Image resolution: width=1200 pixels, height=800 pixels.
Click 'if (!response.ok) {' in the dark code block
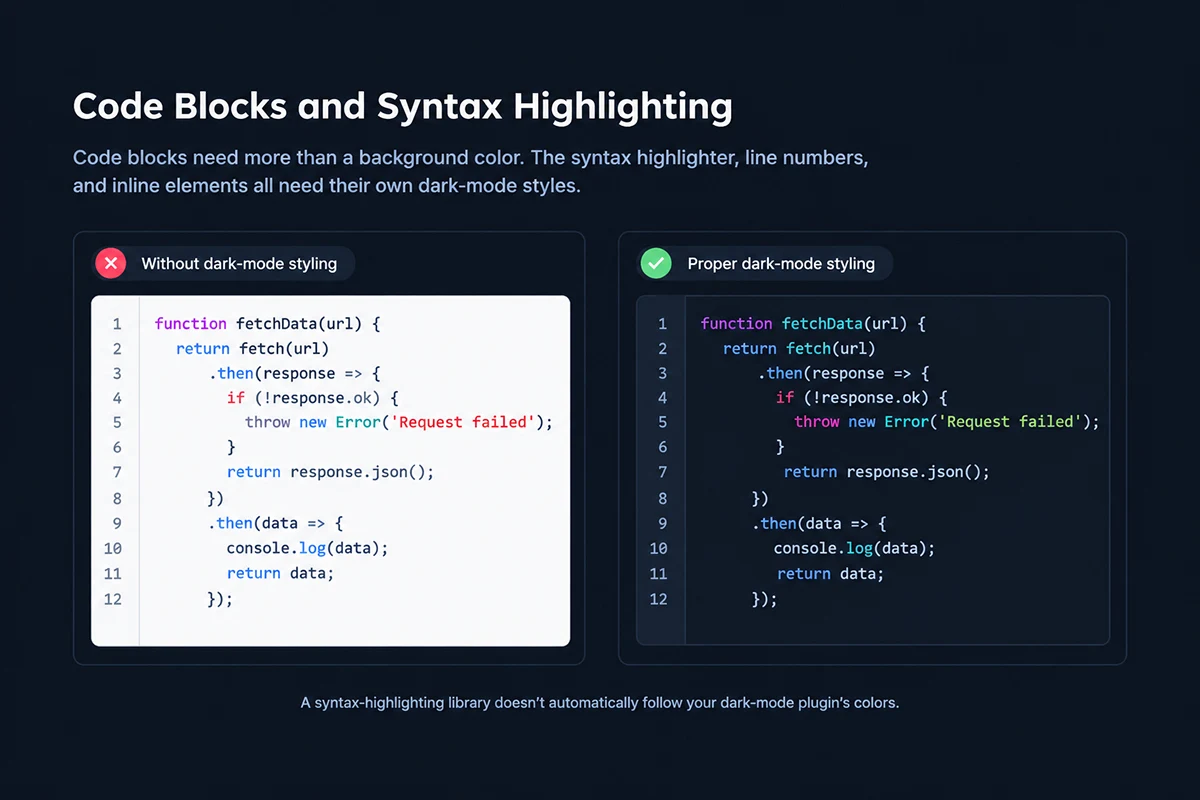click(861, 398)
